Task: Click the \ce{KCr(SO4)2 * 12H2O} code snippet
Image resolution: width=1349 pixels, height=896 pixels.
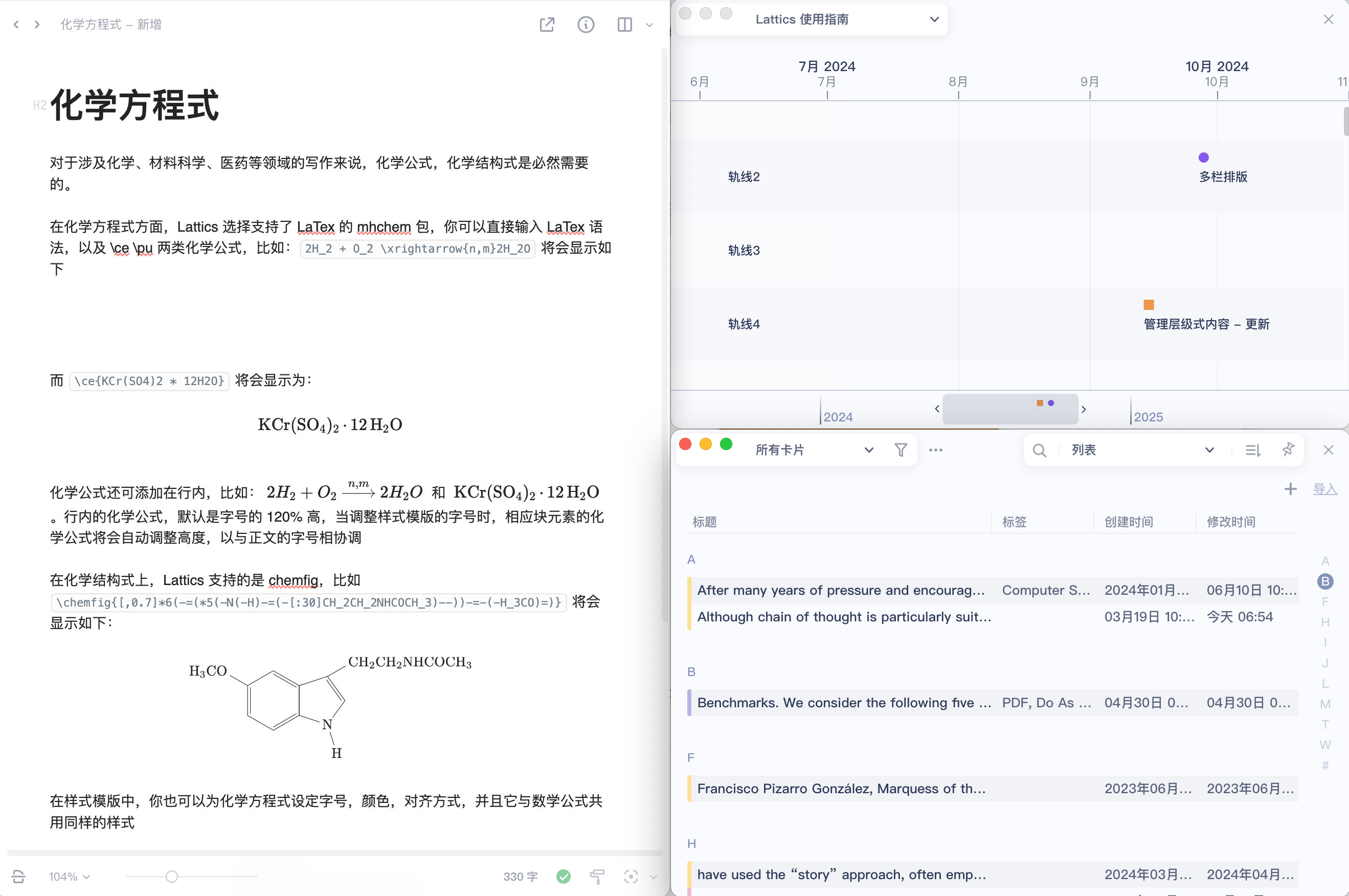Action: (149, 381)
